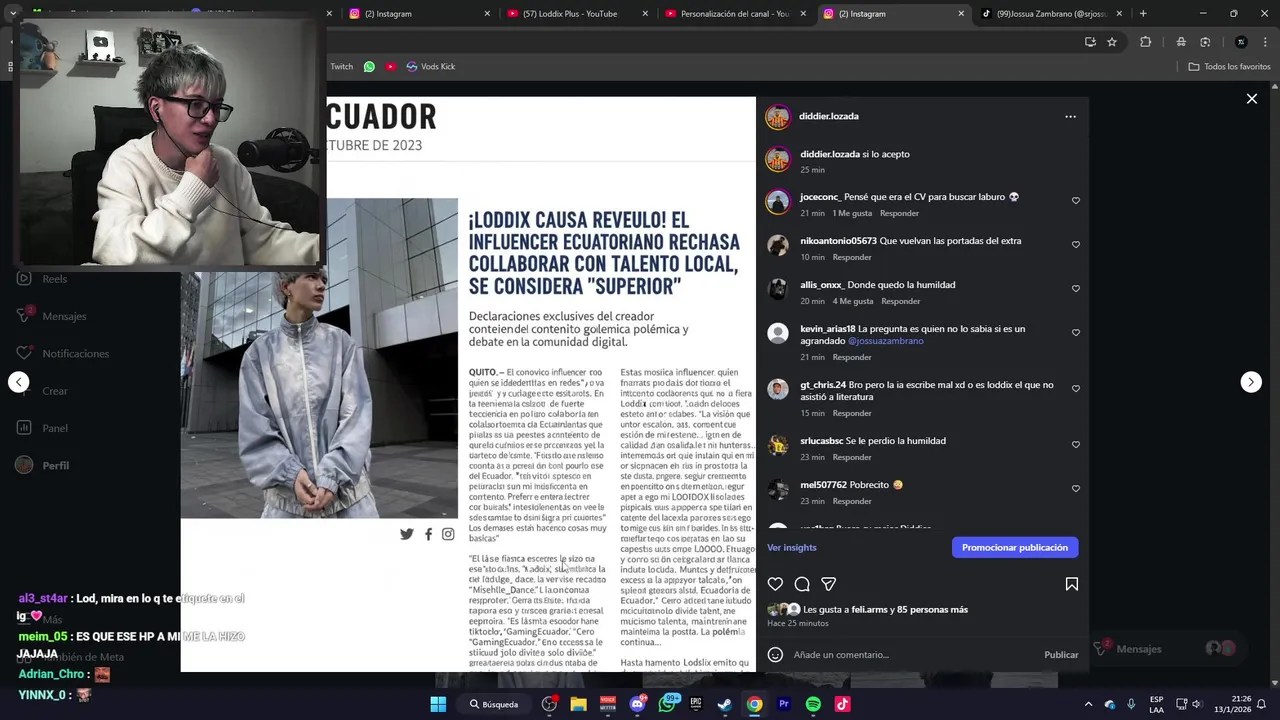
Task: Open the @jossuazambrano mention link
Action: tap(885, 341)
